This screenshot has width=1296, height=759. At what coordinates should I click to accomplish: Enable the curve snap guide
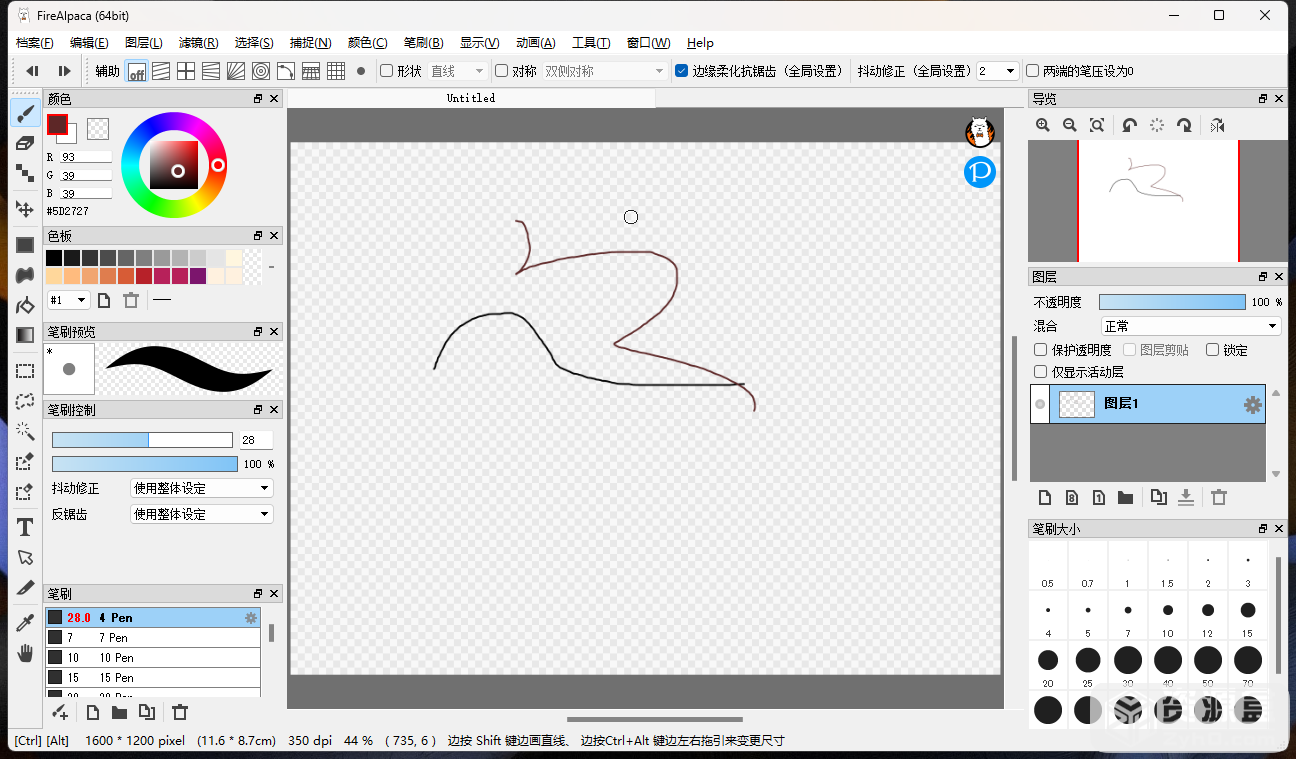(286, 71)
